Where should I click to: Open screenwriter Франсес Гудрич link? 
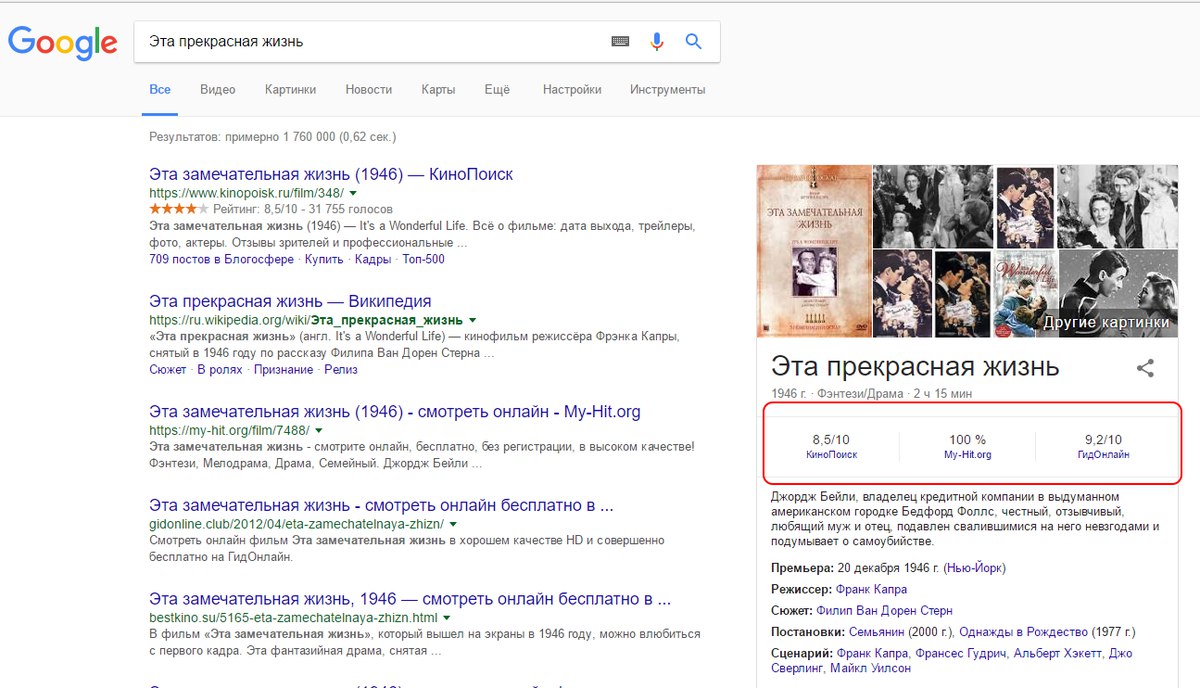point(962,653)
